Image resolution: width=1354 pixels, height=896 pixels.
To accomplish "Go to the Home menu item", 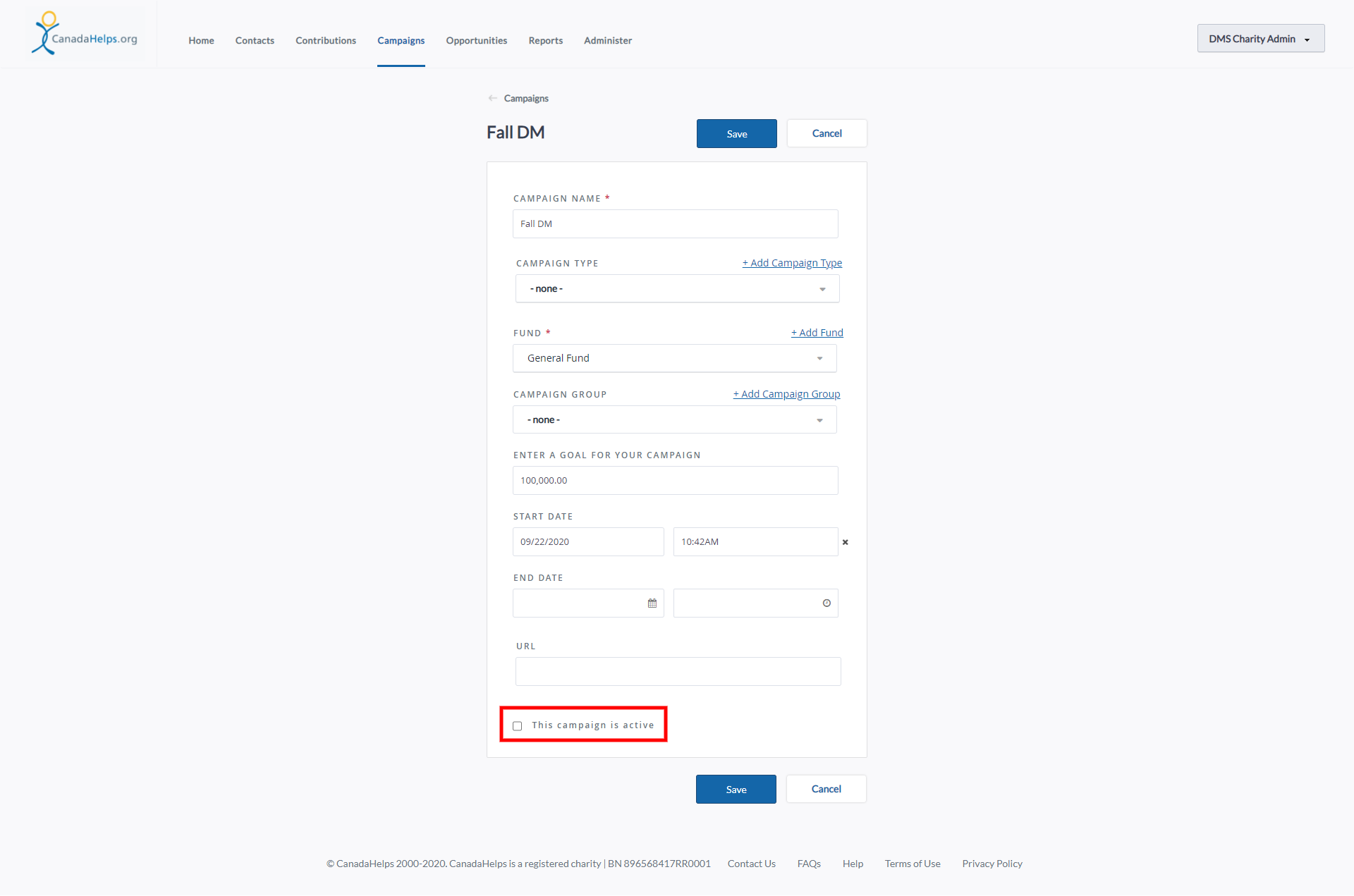I will (x=201, y=40).
